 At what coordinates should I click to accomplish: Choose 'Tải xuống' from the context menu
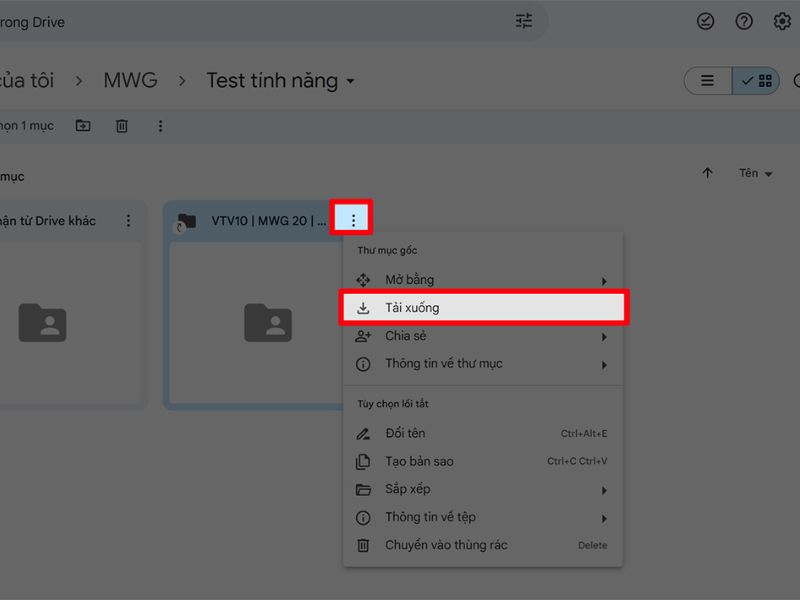click(x=483, y=308)
